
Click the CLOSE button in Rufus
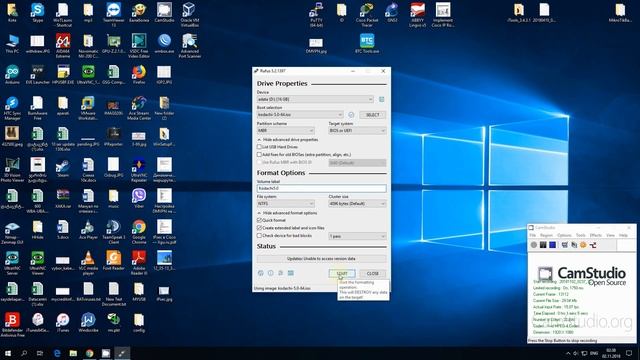pyautogui.click(x=373, y=273)
